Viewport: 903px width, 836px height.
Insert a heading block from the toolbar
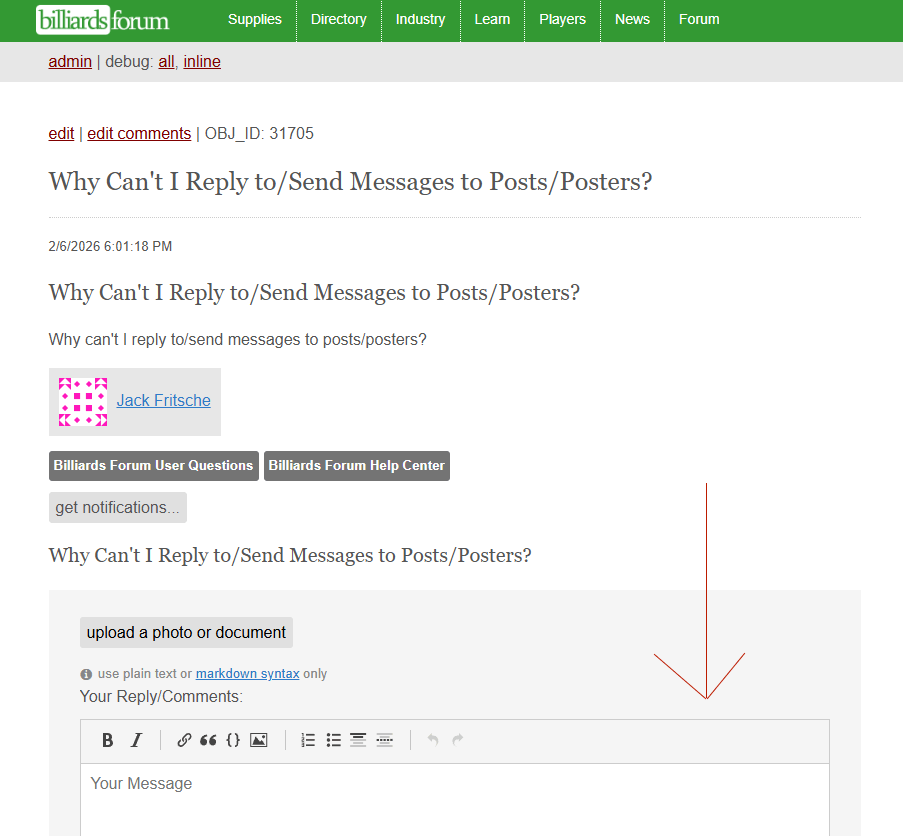coord(357,739)
